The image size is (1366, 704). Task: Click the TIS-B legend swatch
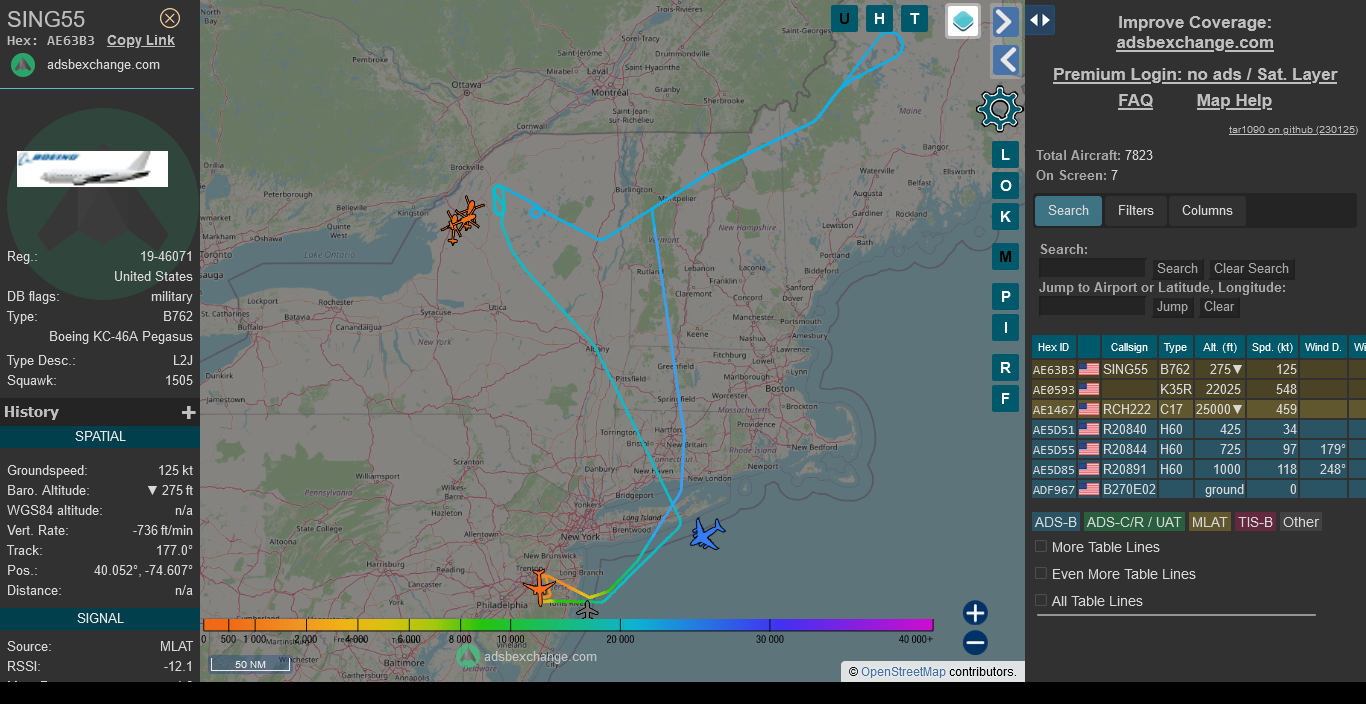pos(1255,522)
